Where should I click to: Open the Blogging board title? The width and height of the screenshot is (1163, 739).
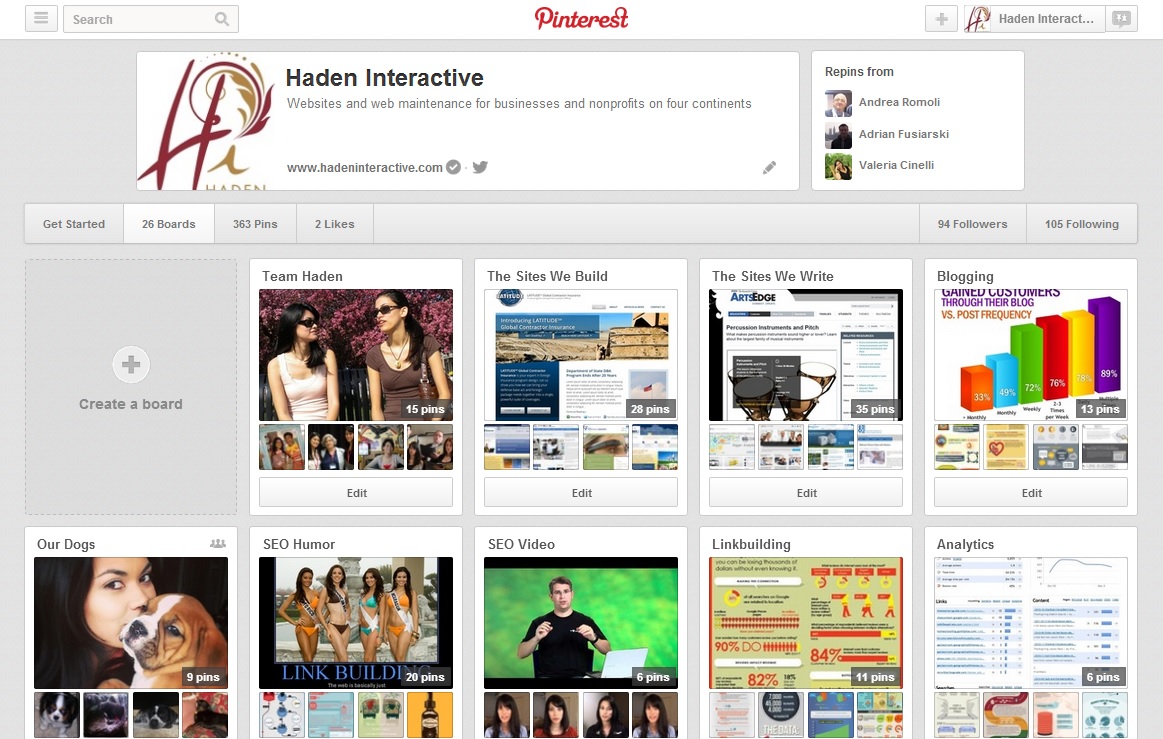pyautogui.click(x=965, y=277)
